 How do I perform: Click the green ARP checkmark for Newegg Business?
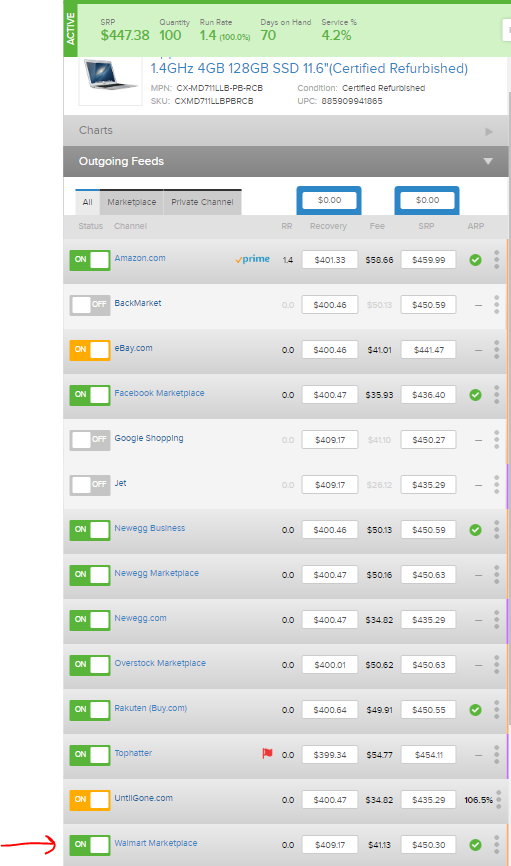(x=475, y=530)
